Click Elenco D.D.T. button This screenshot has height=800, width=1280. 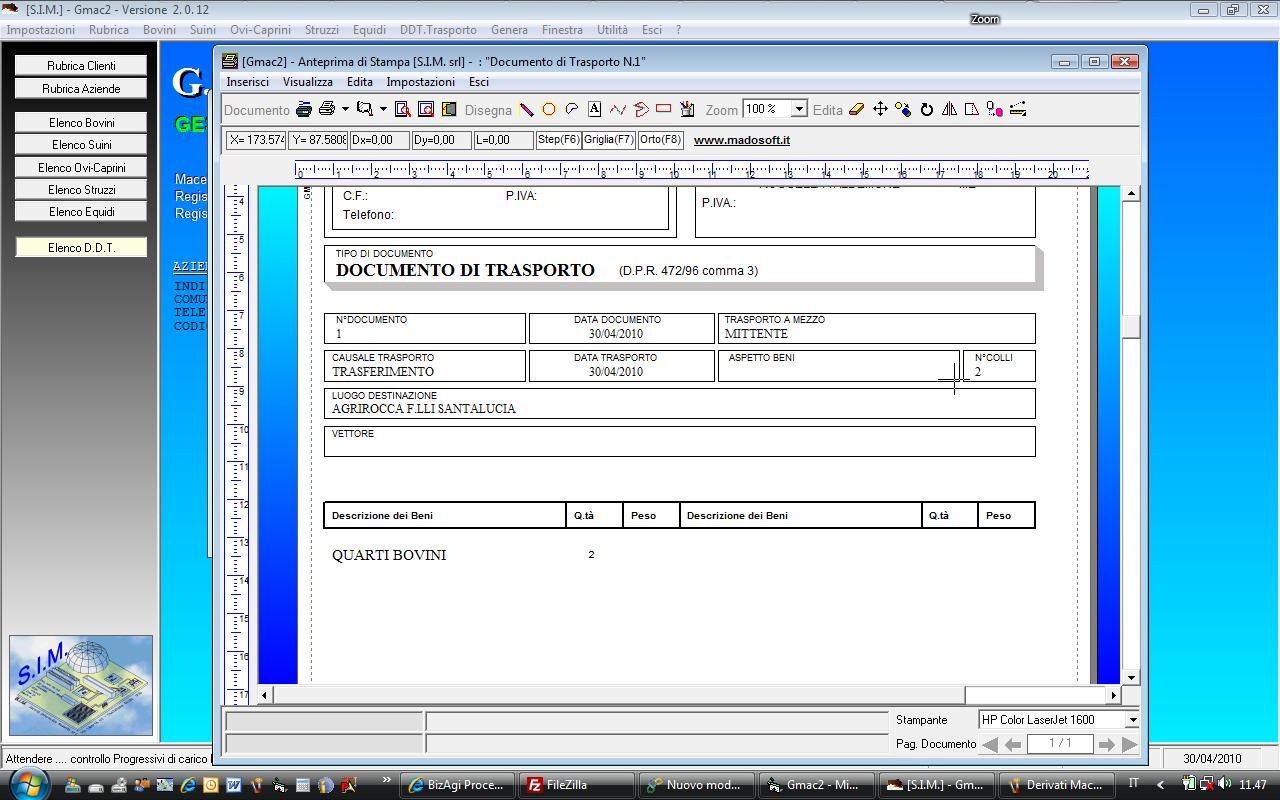coord(81,248)
